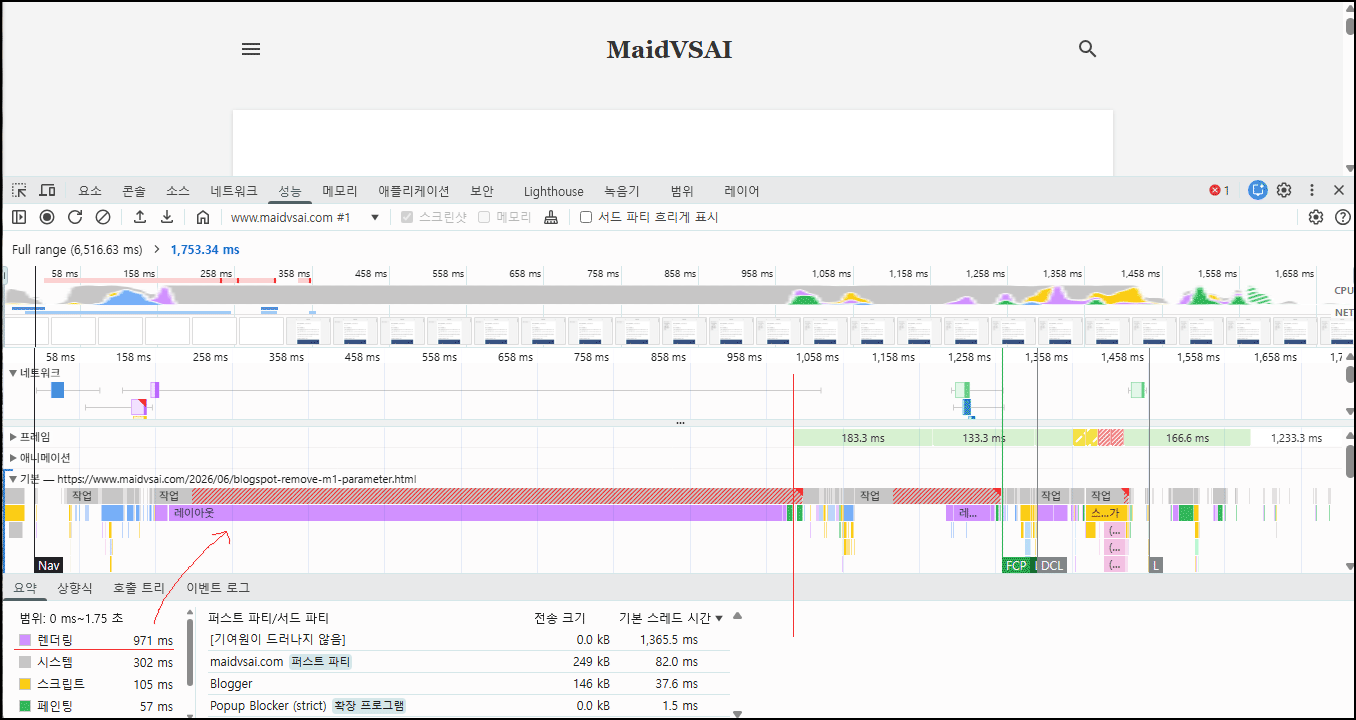
Task: Clear the recording with the clear icon
Action: click(103, 217)
